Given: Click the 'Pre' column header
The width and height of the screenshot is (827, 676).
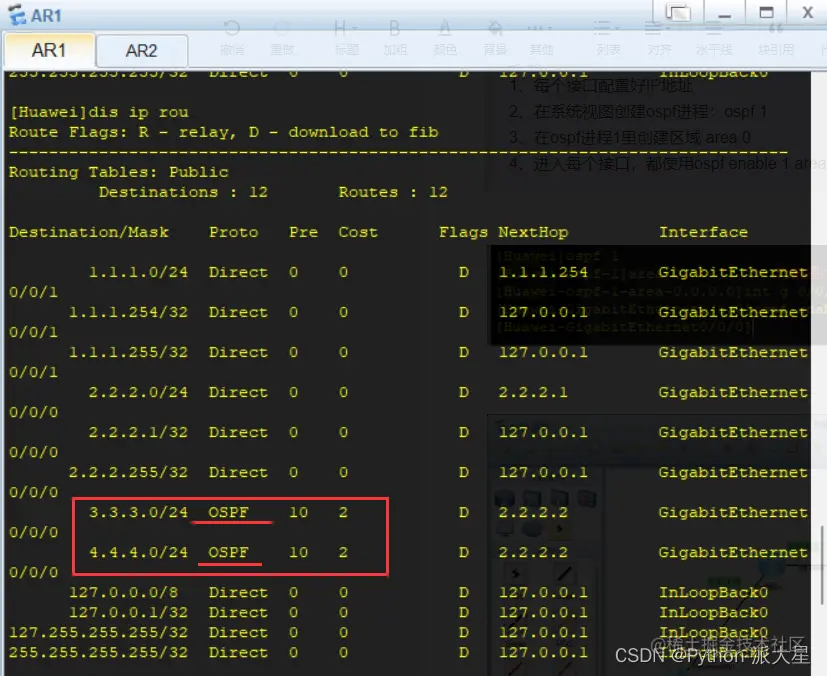Looking at the screenshot, I should pyautogui.click(x=303, y=233).
